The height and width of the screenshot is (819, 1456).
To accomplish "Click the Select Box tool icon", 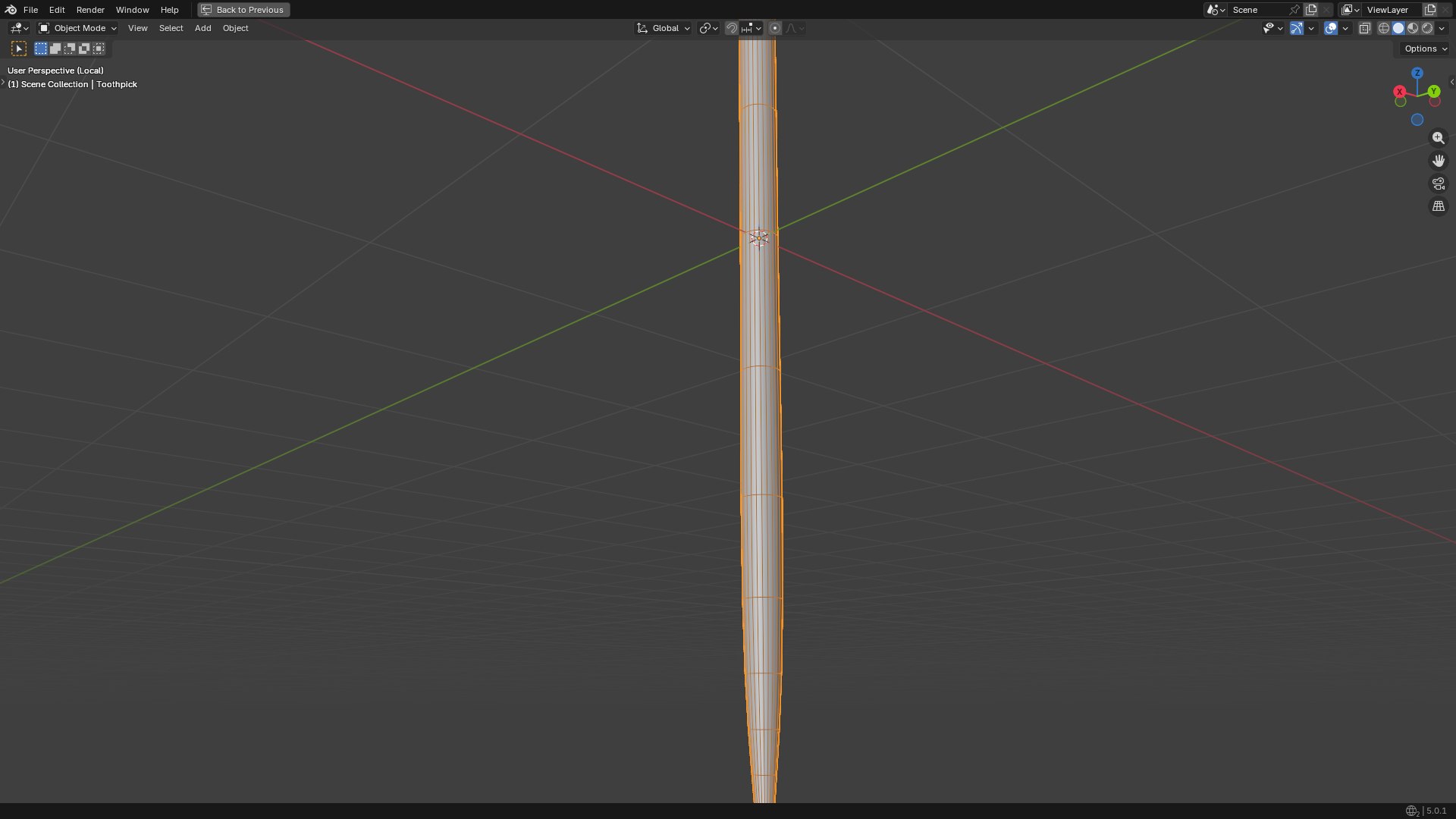I will point(19,49).
